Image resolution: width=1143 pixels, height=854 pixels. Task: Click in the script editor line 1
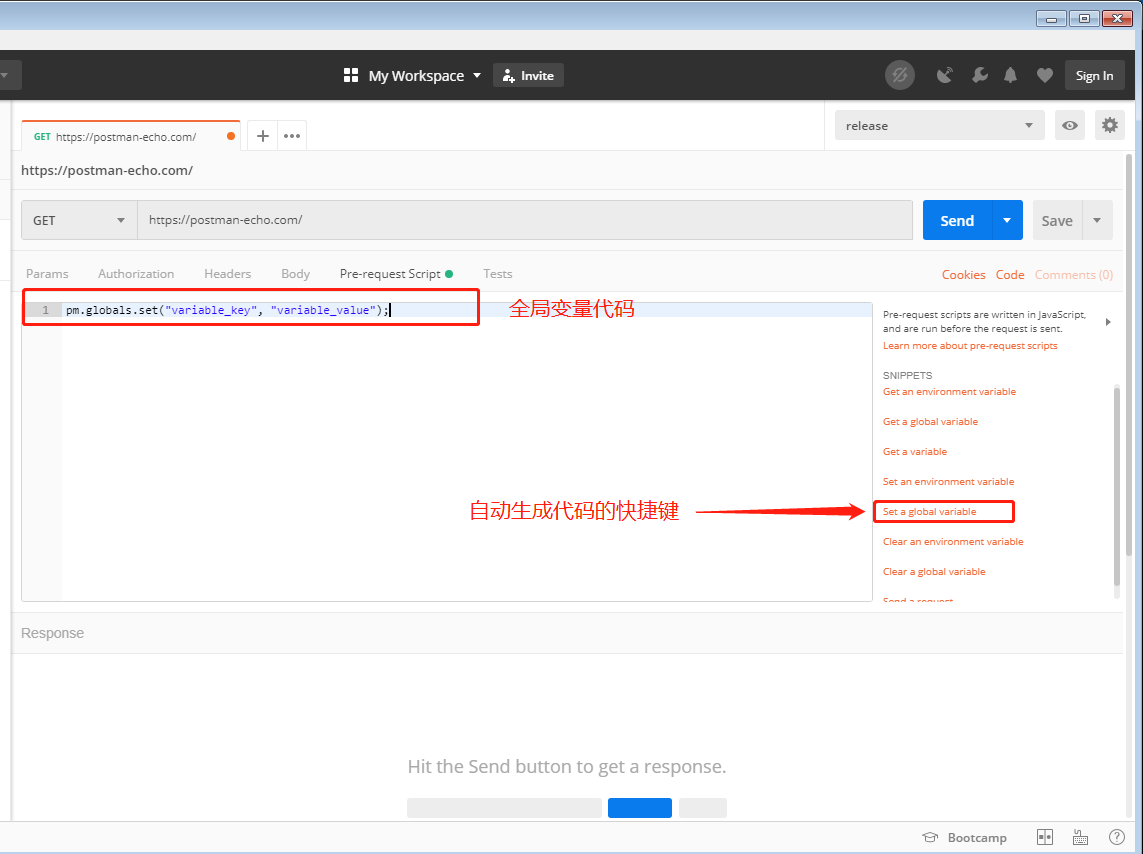pyautogui.click(x=467, y=310)
